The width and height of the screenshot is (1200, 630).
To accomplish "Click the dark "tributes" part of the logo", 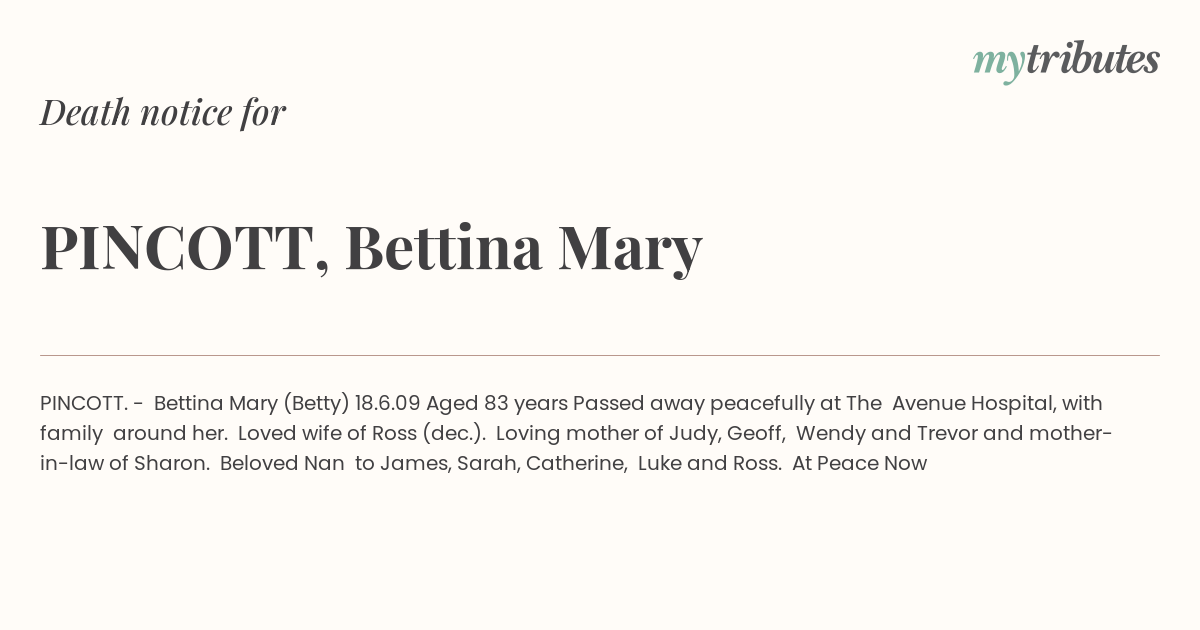I will (x=1092, y=59).
